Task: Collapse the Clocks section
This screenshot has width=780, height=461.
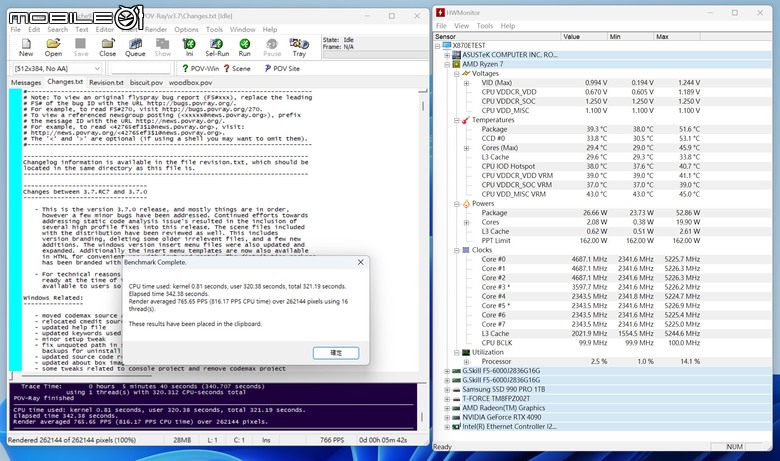Action: click(457, 250)
